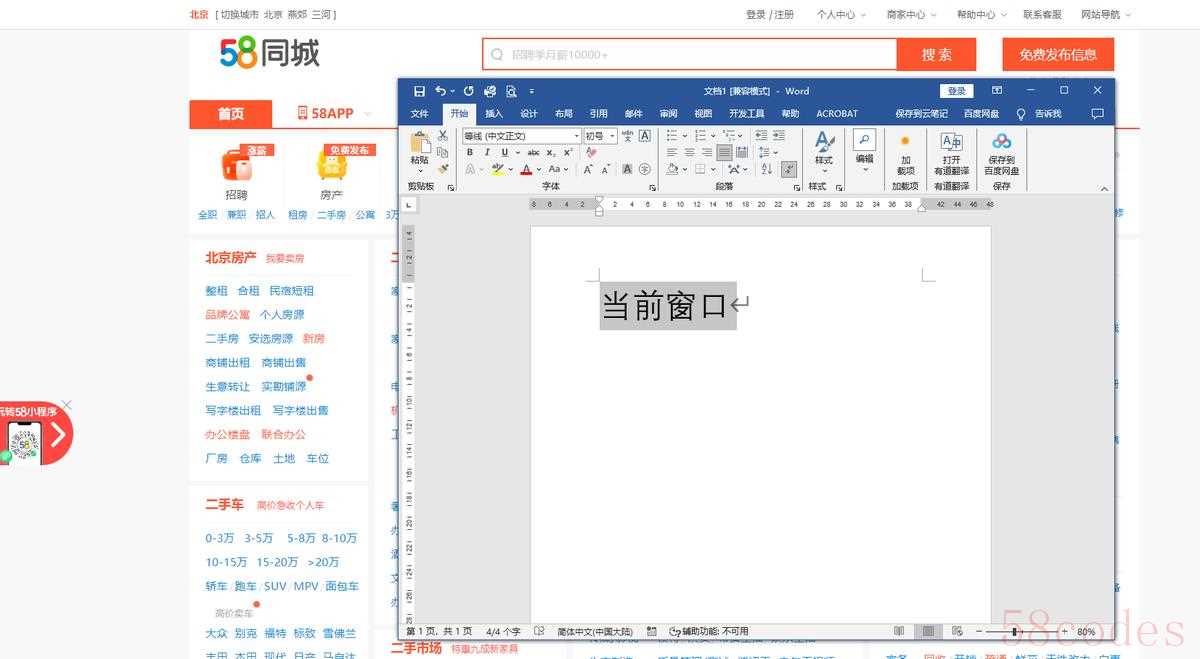This screenshot has height=659, width=1200.
Task: Select the Format Painter brush in Word
Action: coord(442,169)
